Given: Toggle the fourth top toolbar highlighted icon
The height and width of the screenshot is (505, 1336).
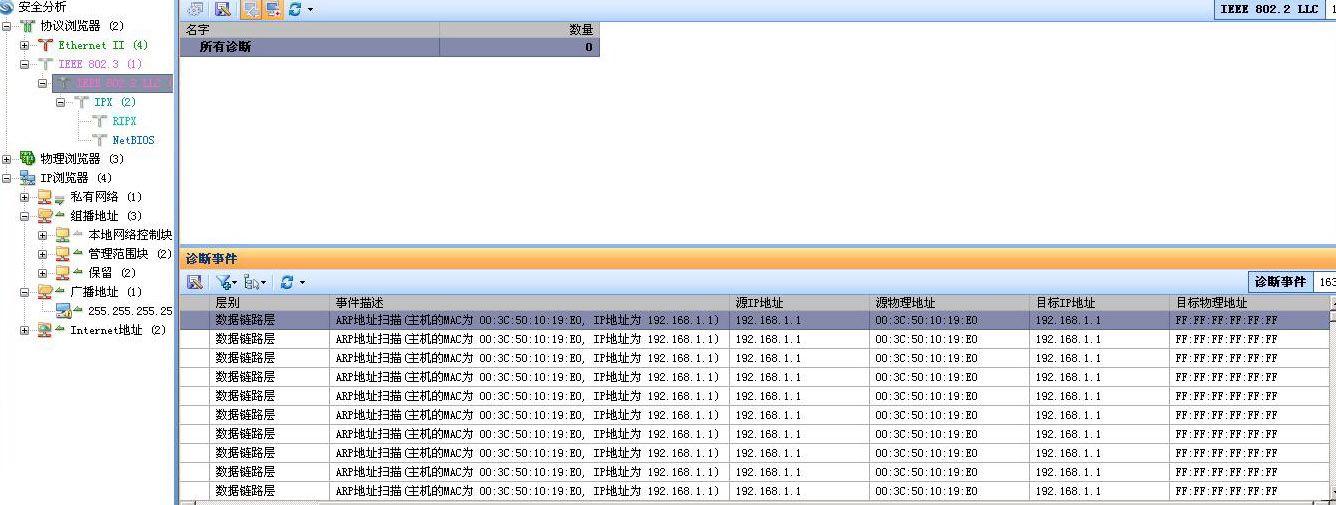Looking at the screenshot, I should coord(271,9).
